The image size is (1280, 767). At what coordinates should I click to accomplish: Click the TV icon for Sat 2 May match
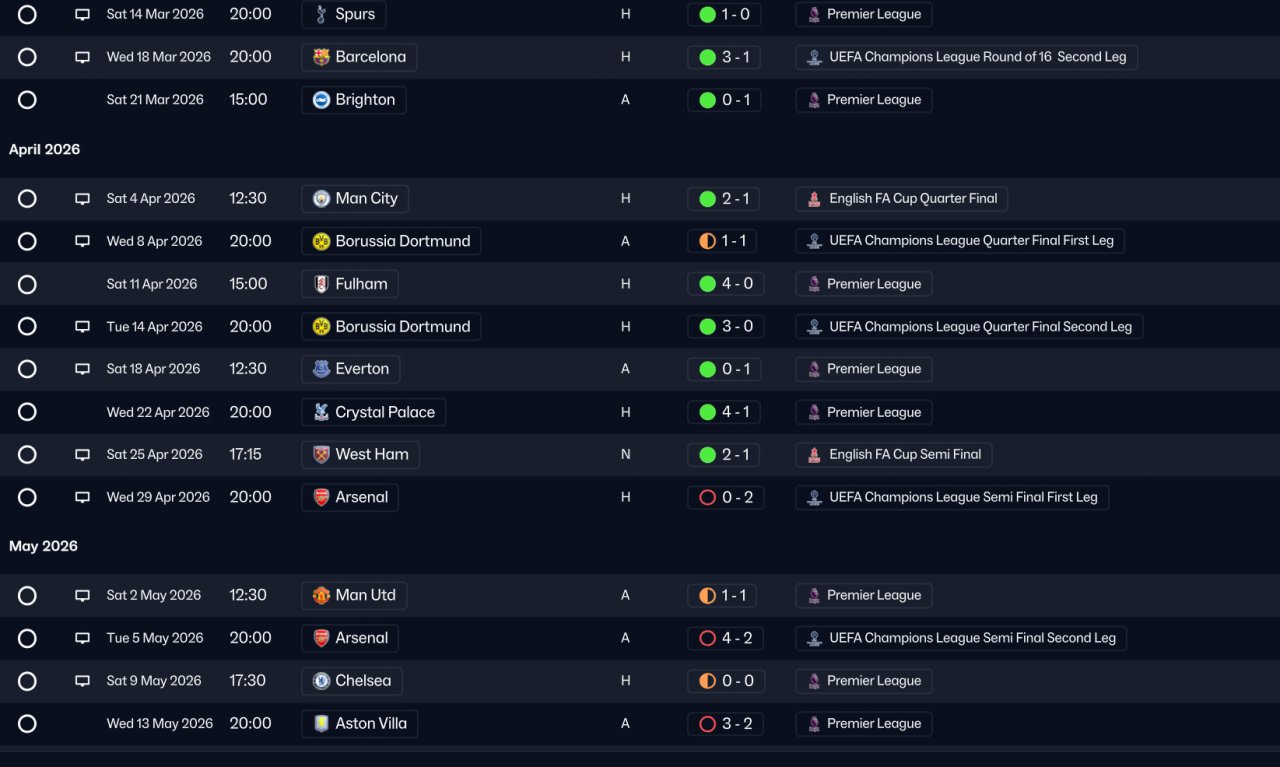click(82, 596)
